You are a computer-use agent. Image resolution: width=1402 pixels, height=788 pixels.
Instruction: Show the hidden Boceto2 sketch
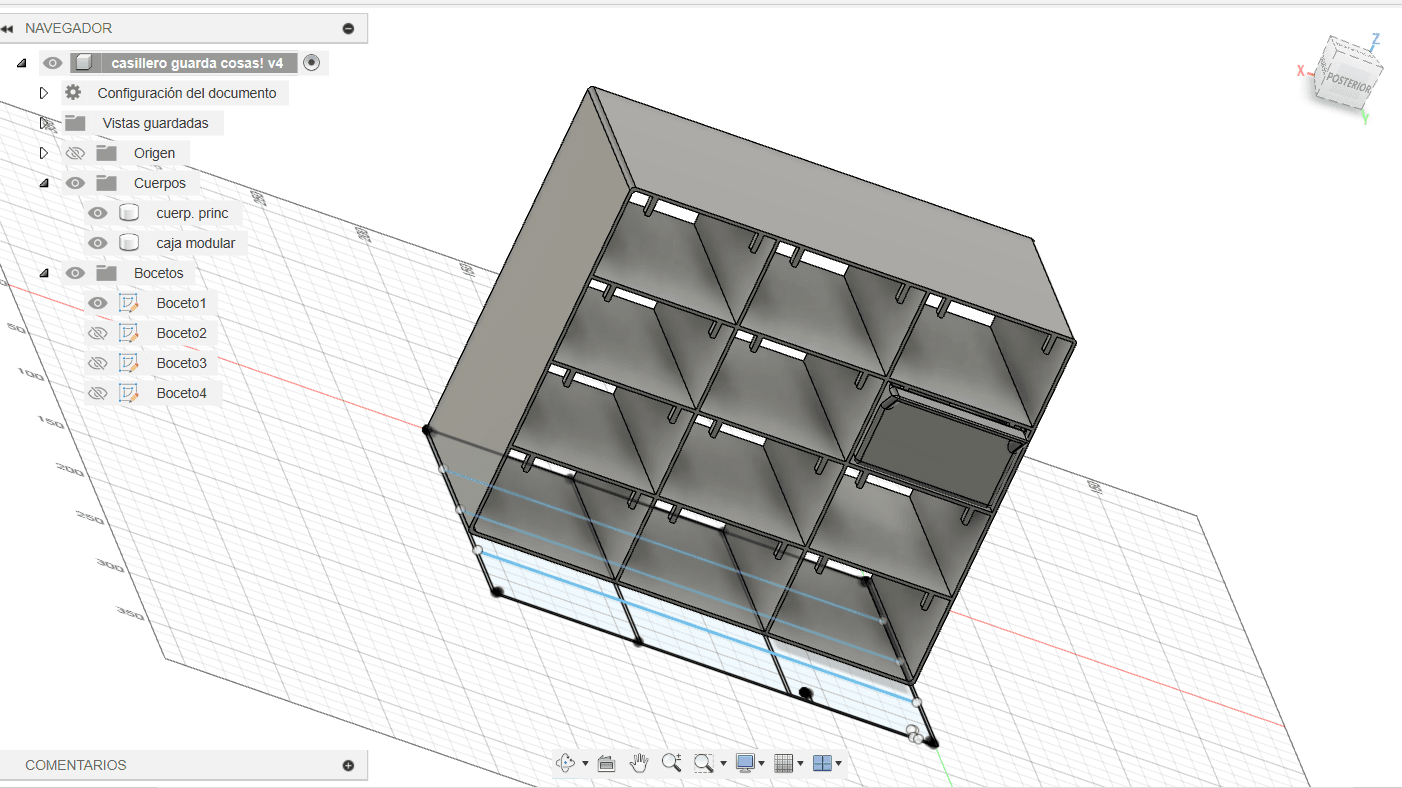97,333
